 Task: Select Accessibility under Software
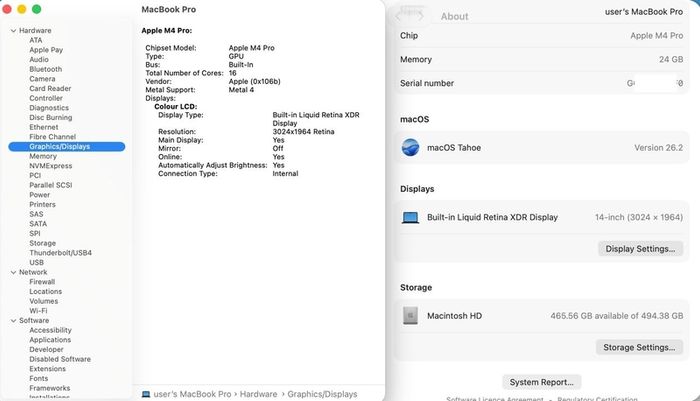(50, 330)
